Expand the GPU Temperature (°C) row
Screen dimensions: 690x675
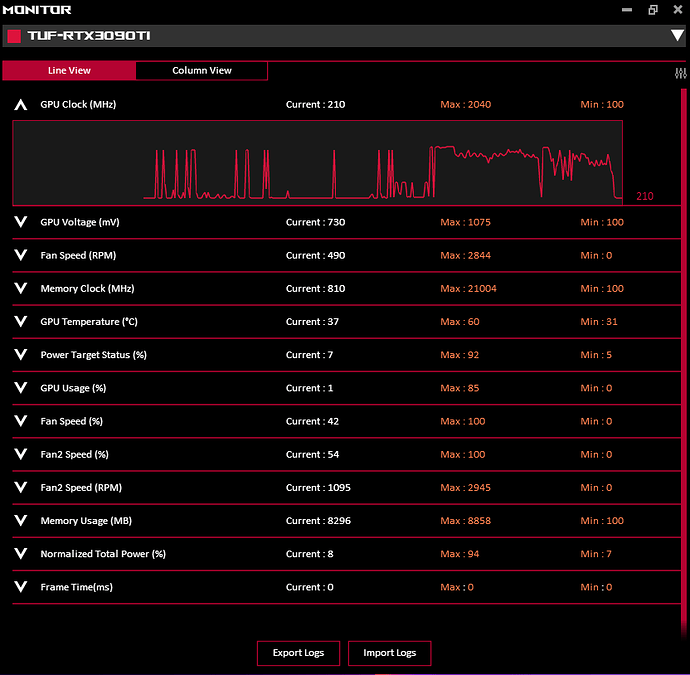(20, 322)
